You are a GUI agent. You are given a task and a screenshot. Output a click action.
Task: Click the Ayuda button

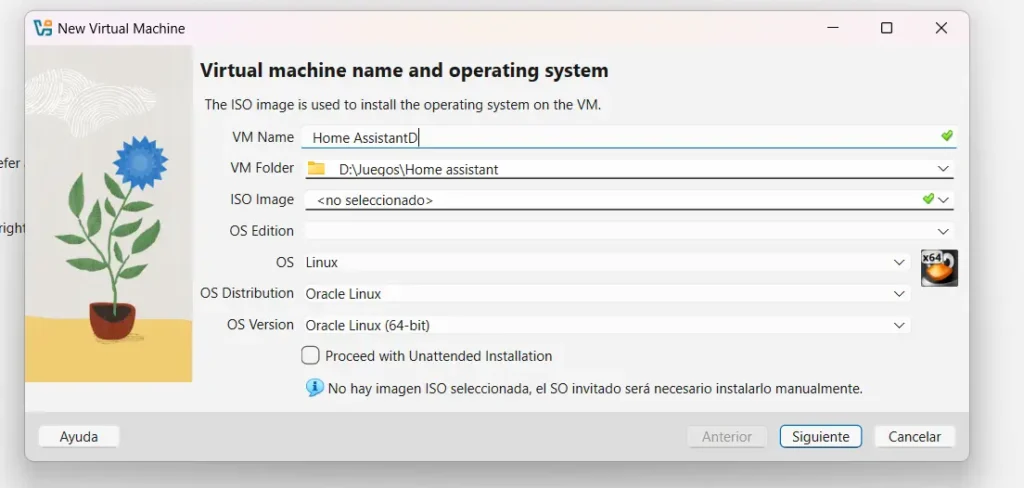pos(79,436)
